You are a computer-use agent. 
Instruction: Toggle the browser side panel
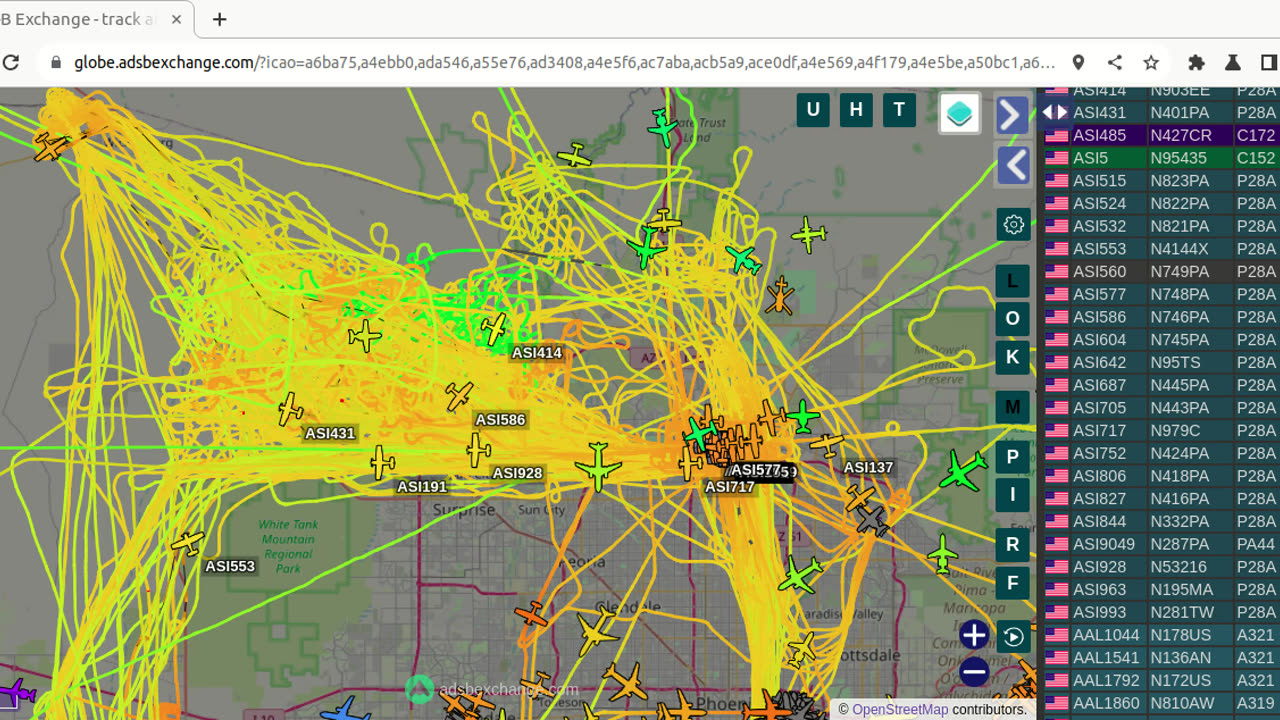pos(1268,62)
